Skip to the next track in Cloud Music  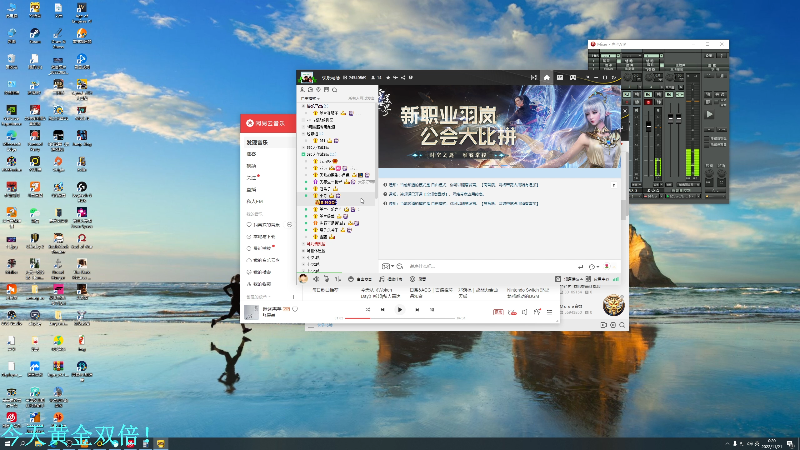point(417,309)
